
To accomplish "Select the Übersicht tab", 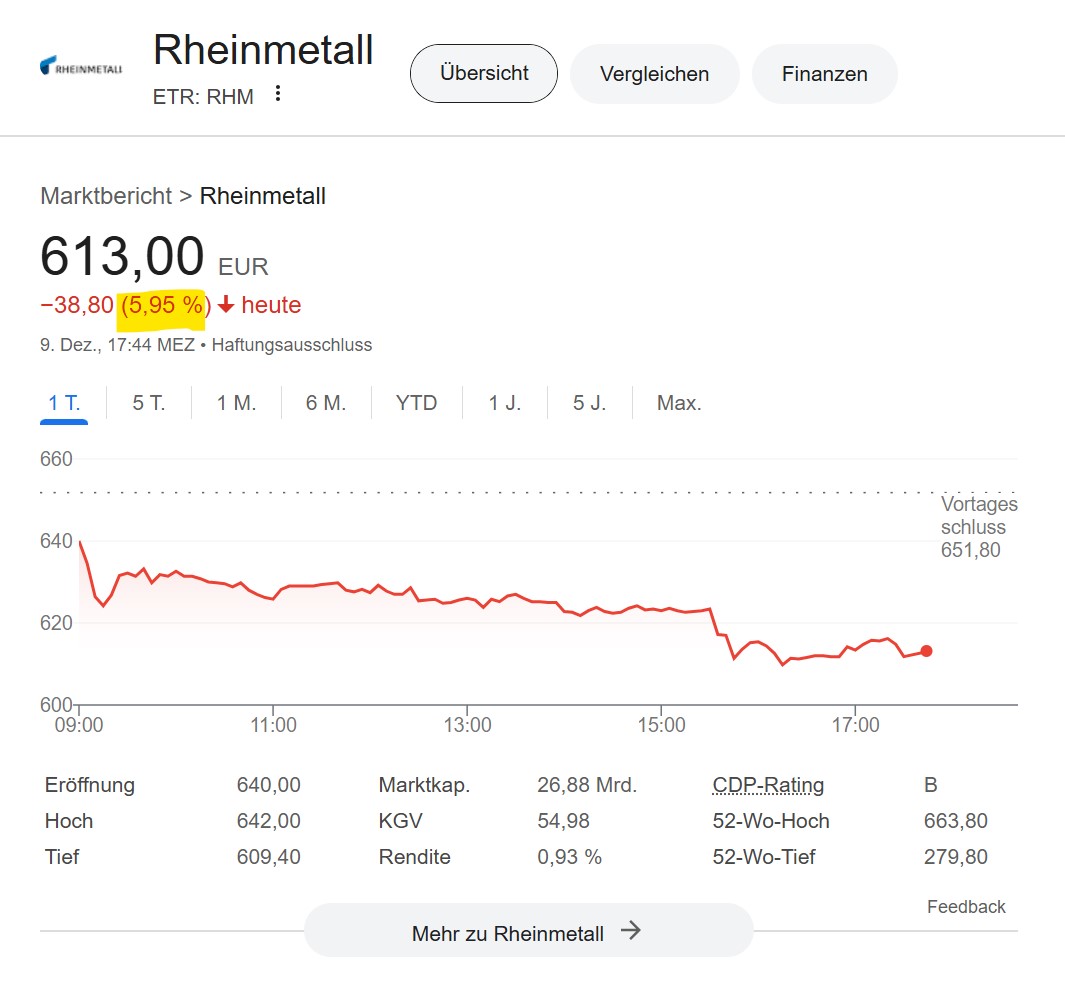I will point(484,73).
